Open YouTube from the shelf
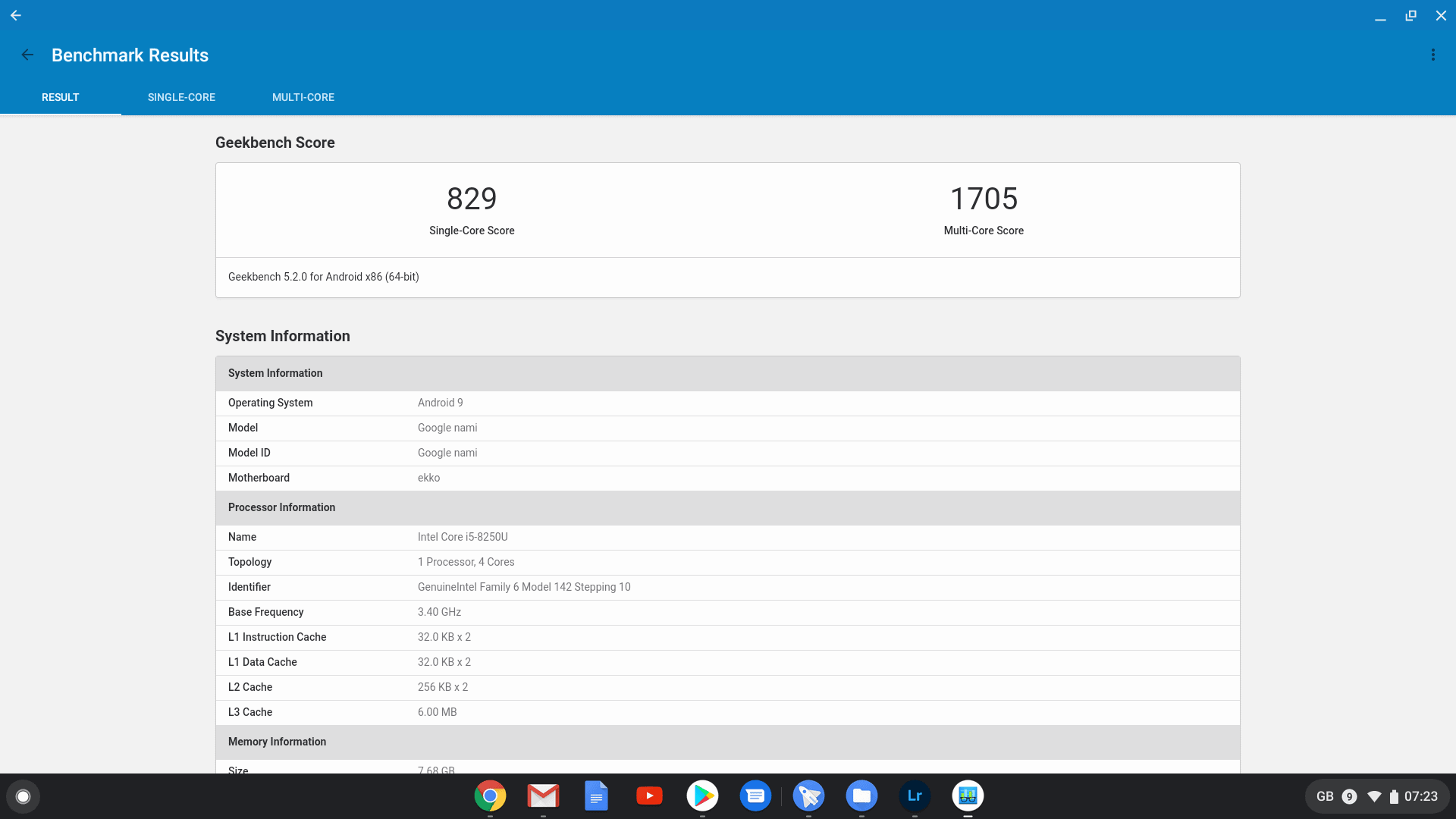The width and height of the screenshot is (1456, 819). (x=649, y=795)
